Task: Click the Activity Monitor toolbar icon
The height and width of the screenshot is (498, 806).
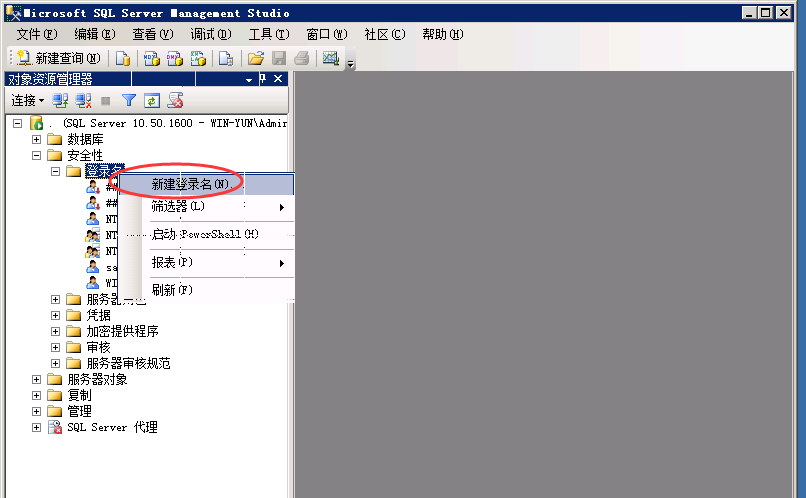Action: 331,59
